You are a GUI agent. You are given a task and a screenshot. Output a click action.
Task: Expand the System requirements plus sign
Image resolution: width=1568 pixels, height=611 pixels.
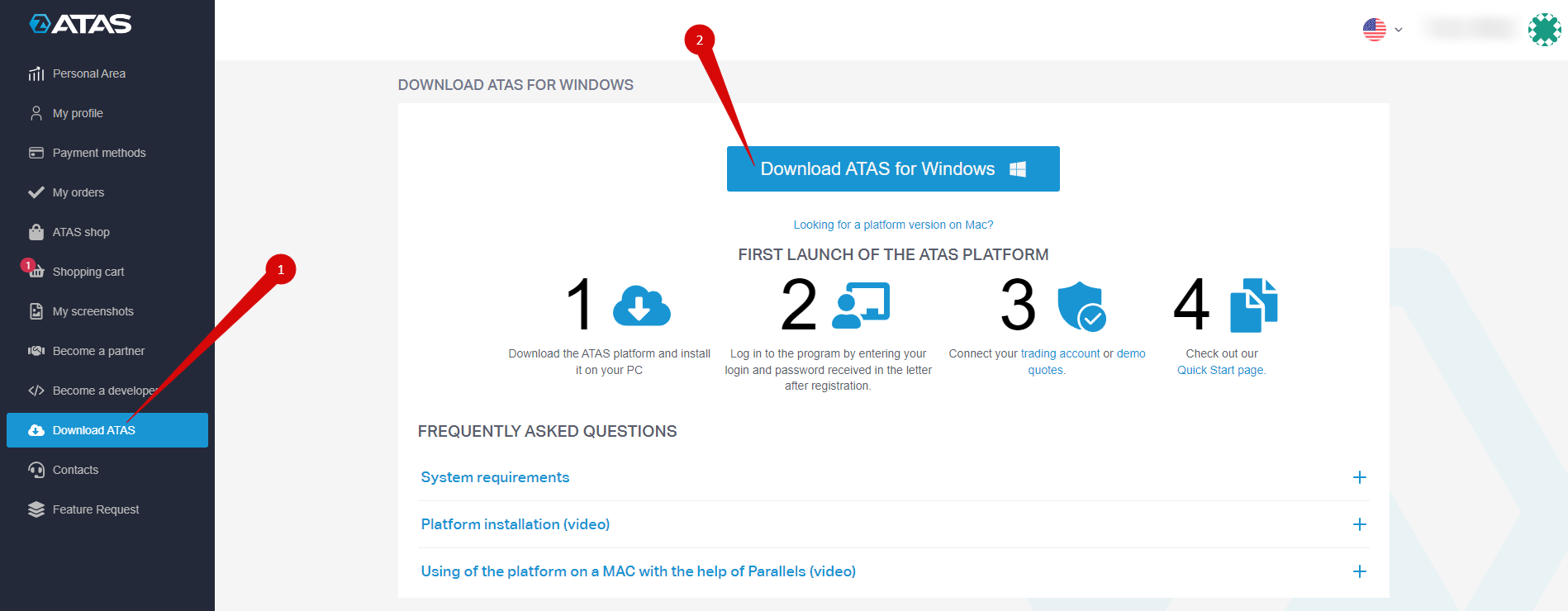tap(1360, 477)
